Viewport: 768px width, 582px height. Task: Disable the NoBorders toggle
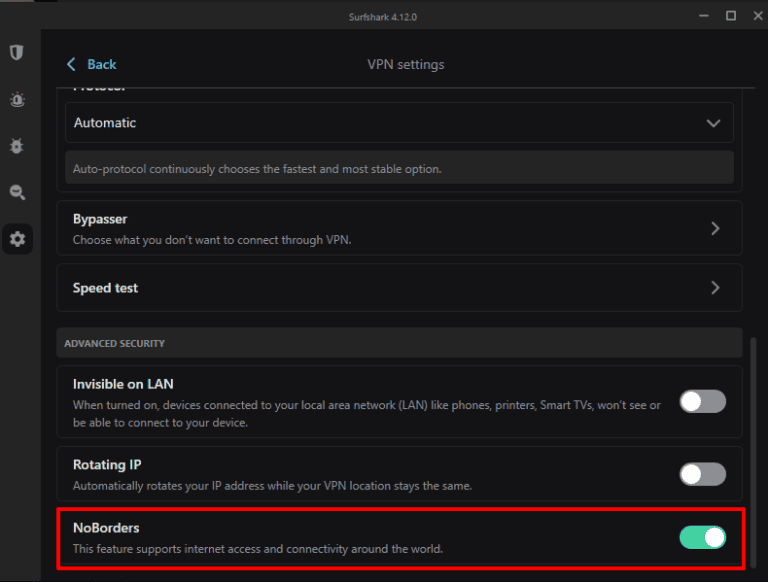pos(702,537)
